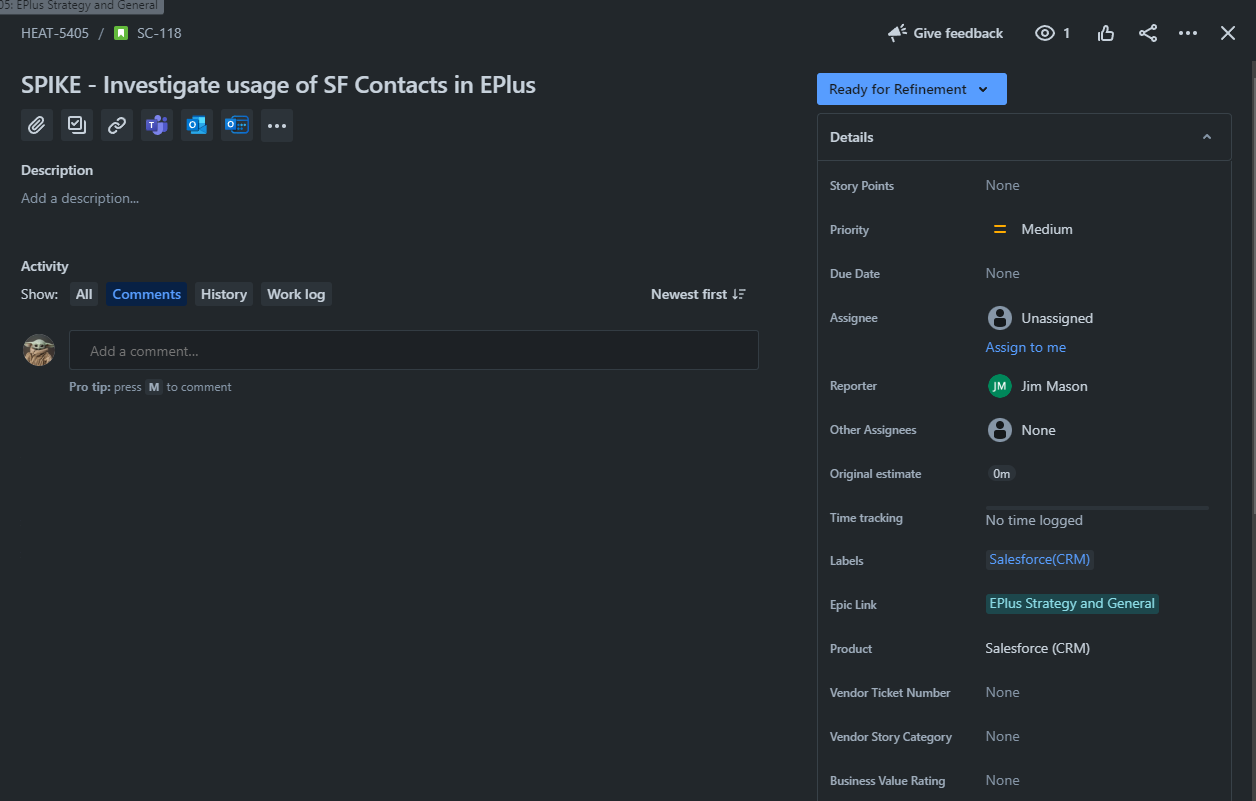The height and width of the screenshot is (801, 1256).
Task: Open the Microsoft Teams integration icon
Action: (157, 125)
